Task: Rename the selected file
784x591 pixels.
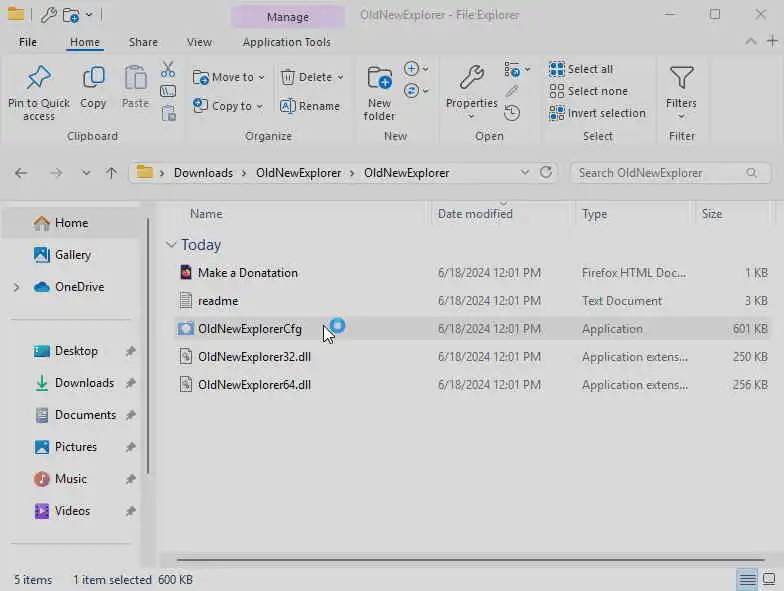Action: point(310,106)
